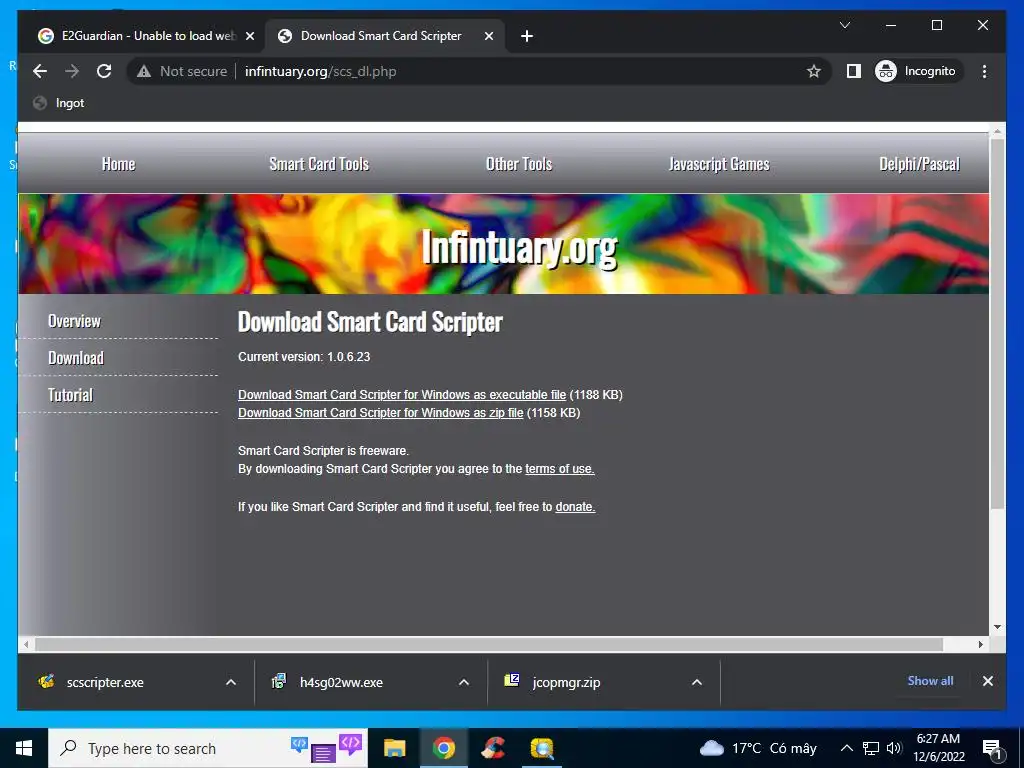Click the taskbar clock showing 6:27 AM

938,748
